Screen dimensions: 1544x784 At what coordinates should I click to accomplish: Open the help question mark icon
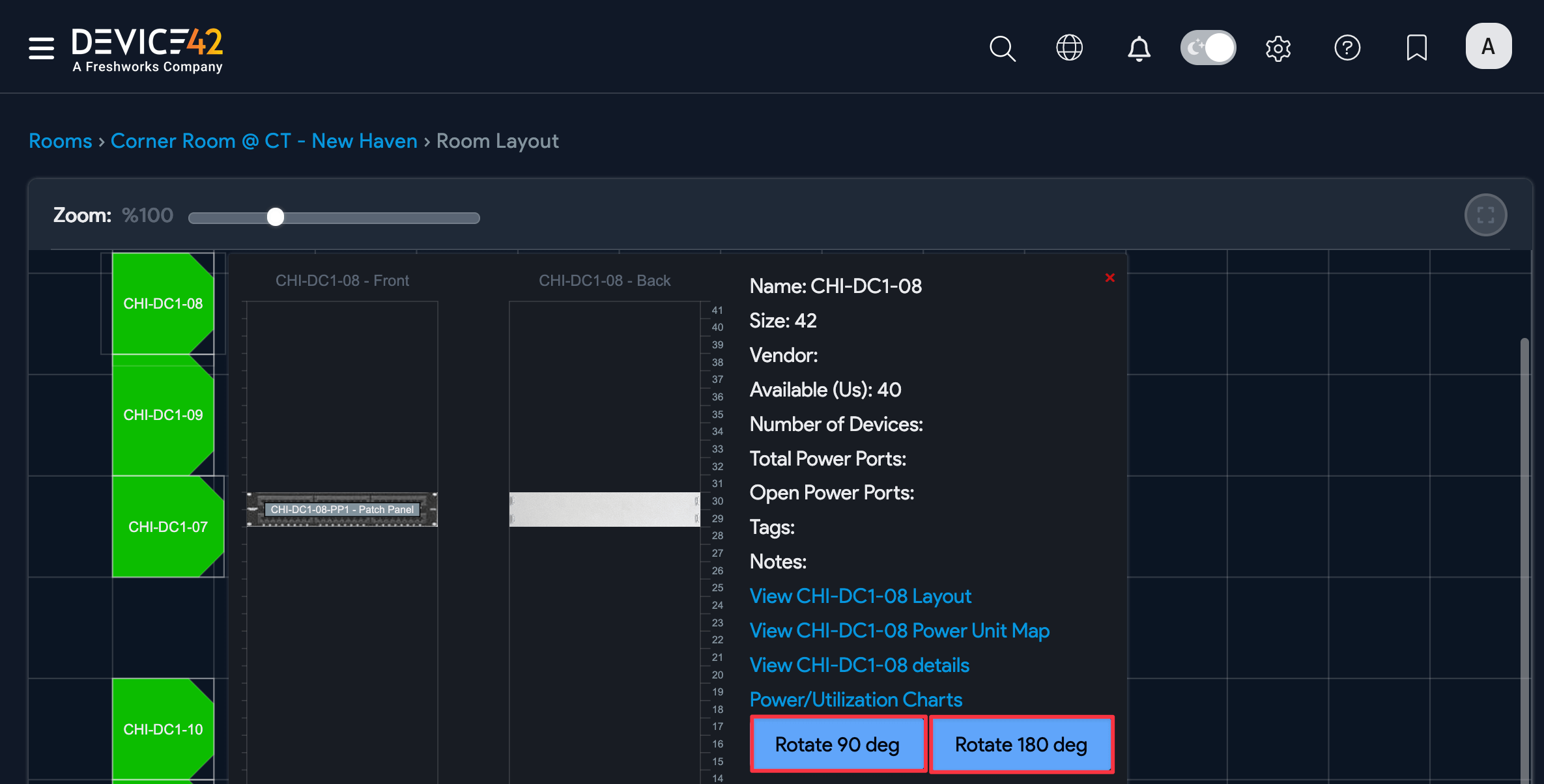[x=1347, y=48]
